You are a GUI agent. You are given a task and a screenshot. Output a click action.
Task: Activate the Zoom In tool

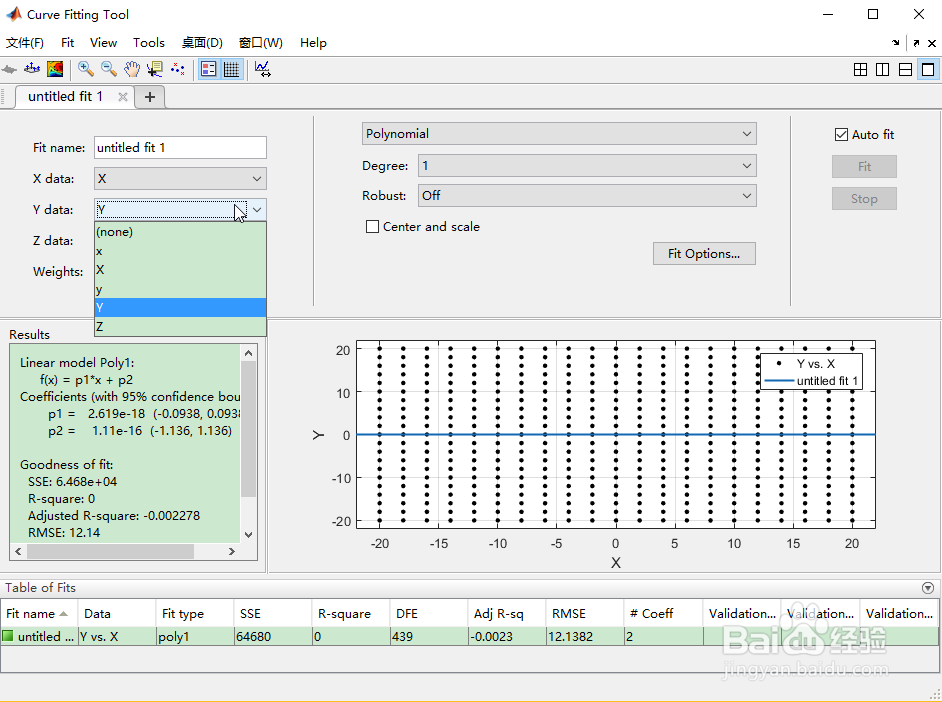click(x=86, y=69)
